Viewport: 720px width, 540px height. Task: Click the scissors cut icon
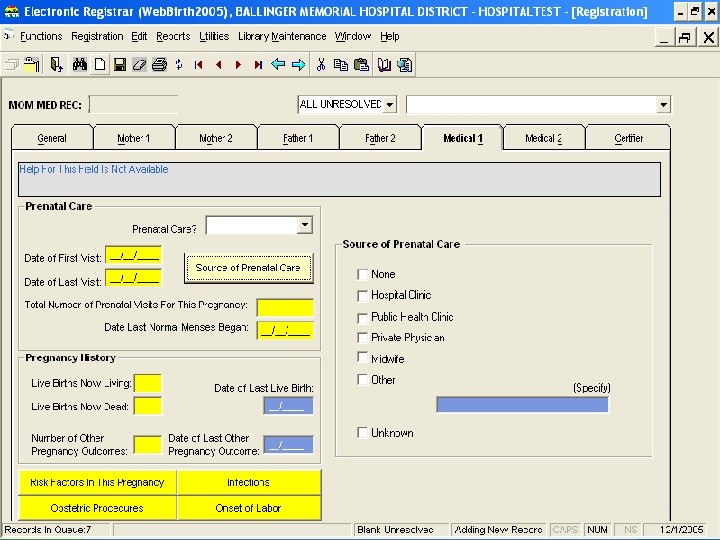pyautogui.click(x=321, y=65)
